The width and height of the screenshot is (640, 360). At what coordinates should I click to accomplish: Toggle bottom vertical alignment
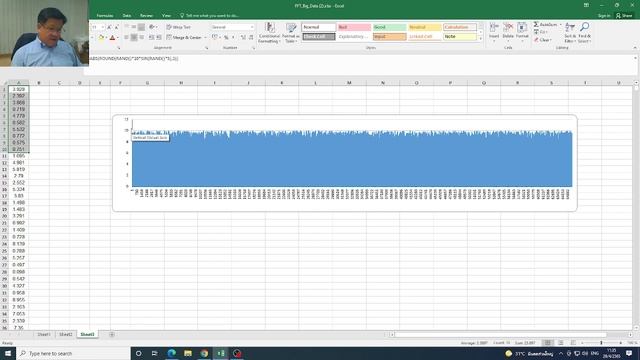[x=141, y=27]
